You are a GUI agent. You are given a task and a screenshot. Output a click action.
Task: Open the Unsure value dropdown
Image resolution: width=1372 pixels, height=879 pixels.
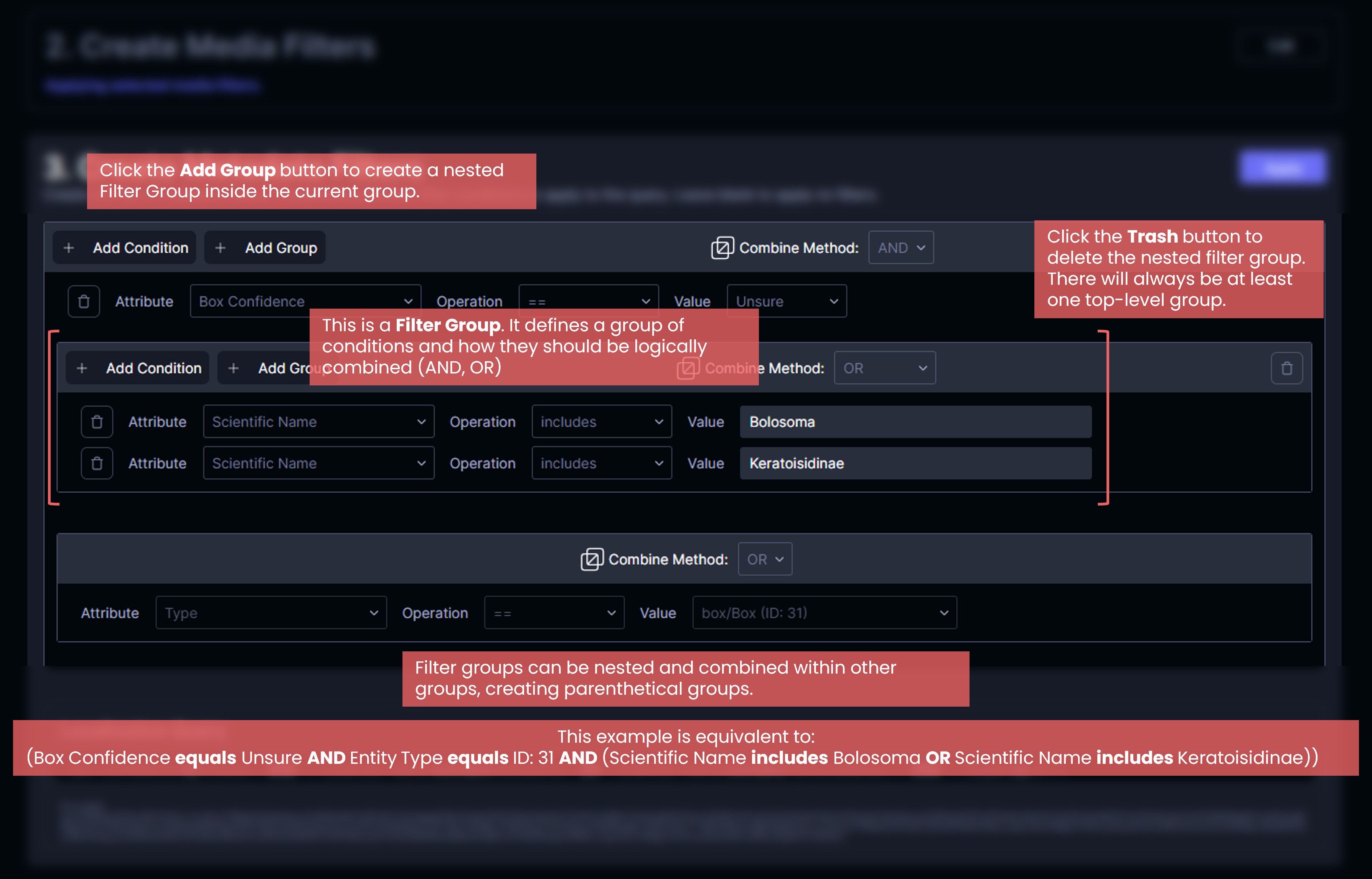pos(787,301)
